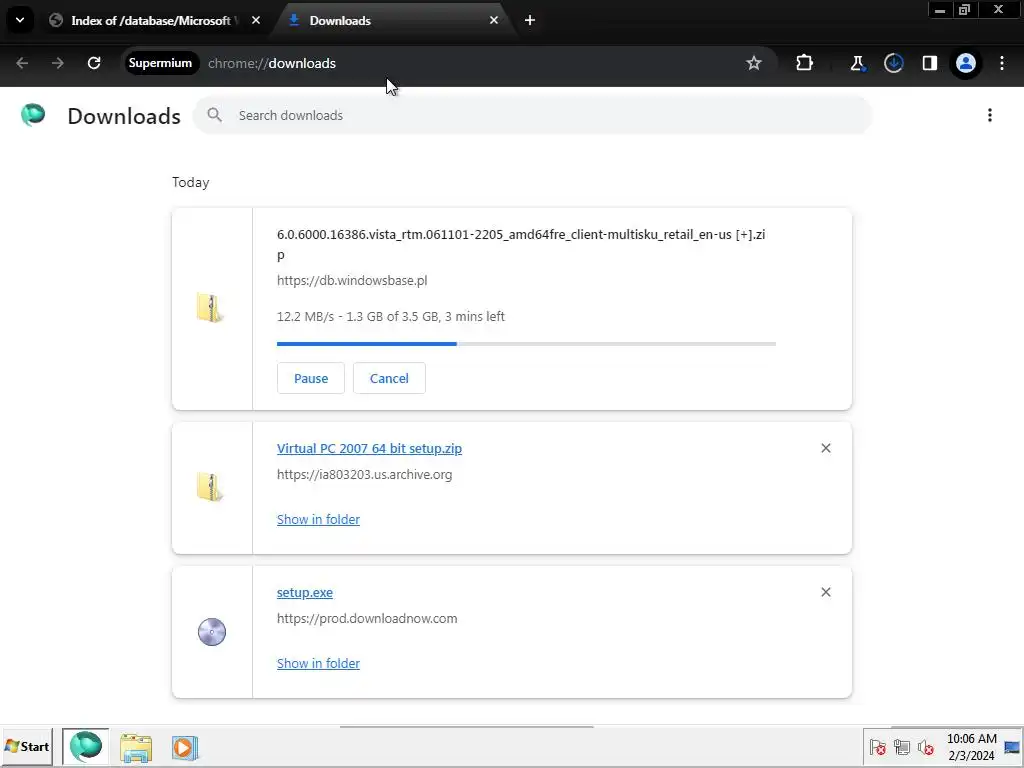Remove setup.exe entry from list
The image size is (1024, 768).
coord(825,592)
